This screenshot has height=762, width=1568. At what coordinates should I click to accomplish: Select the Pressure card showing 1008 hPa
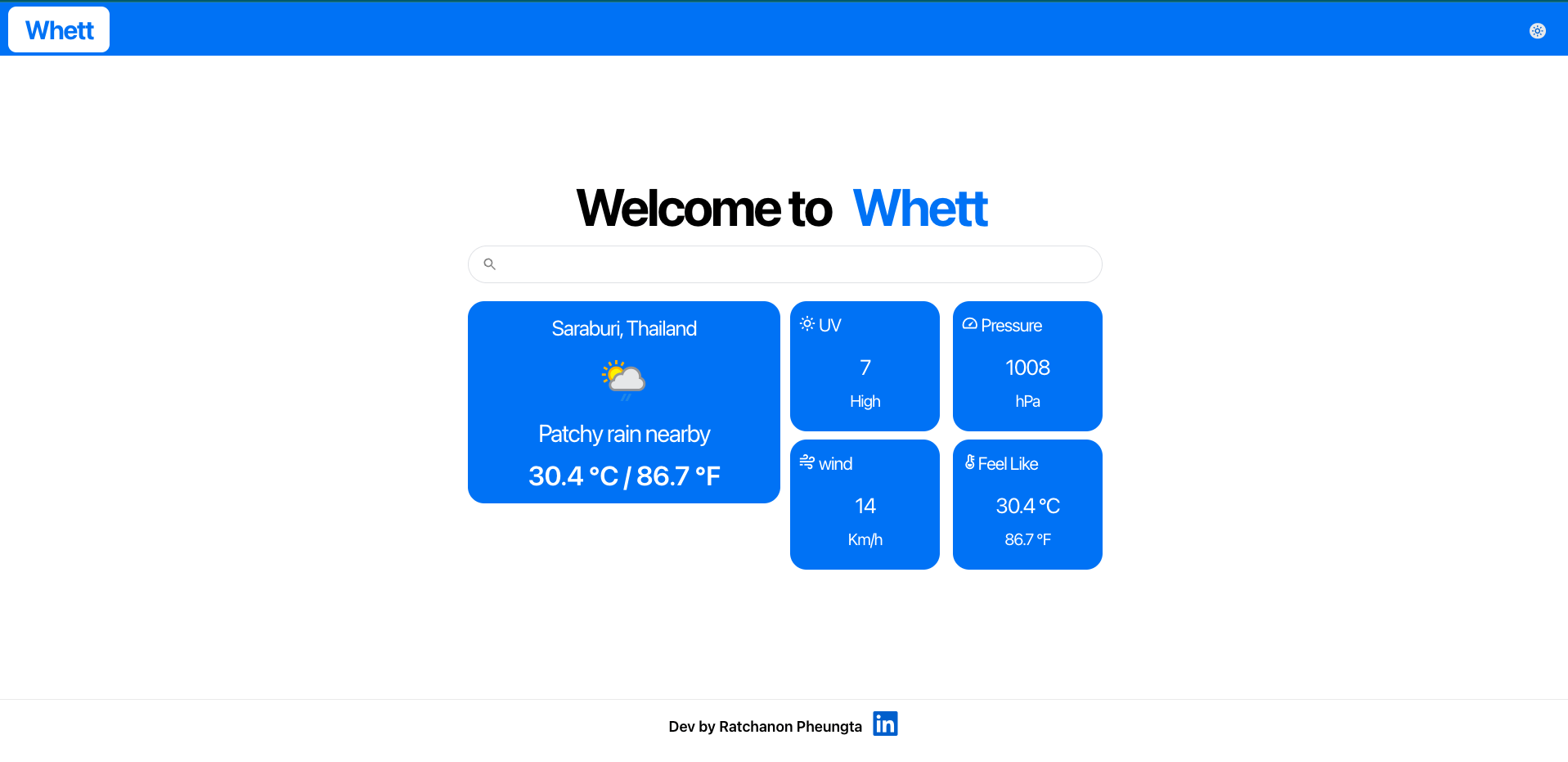click(1027, 366)
